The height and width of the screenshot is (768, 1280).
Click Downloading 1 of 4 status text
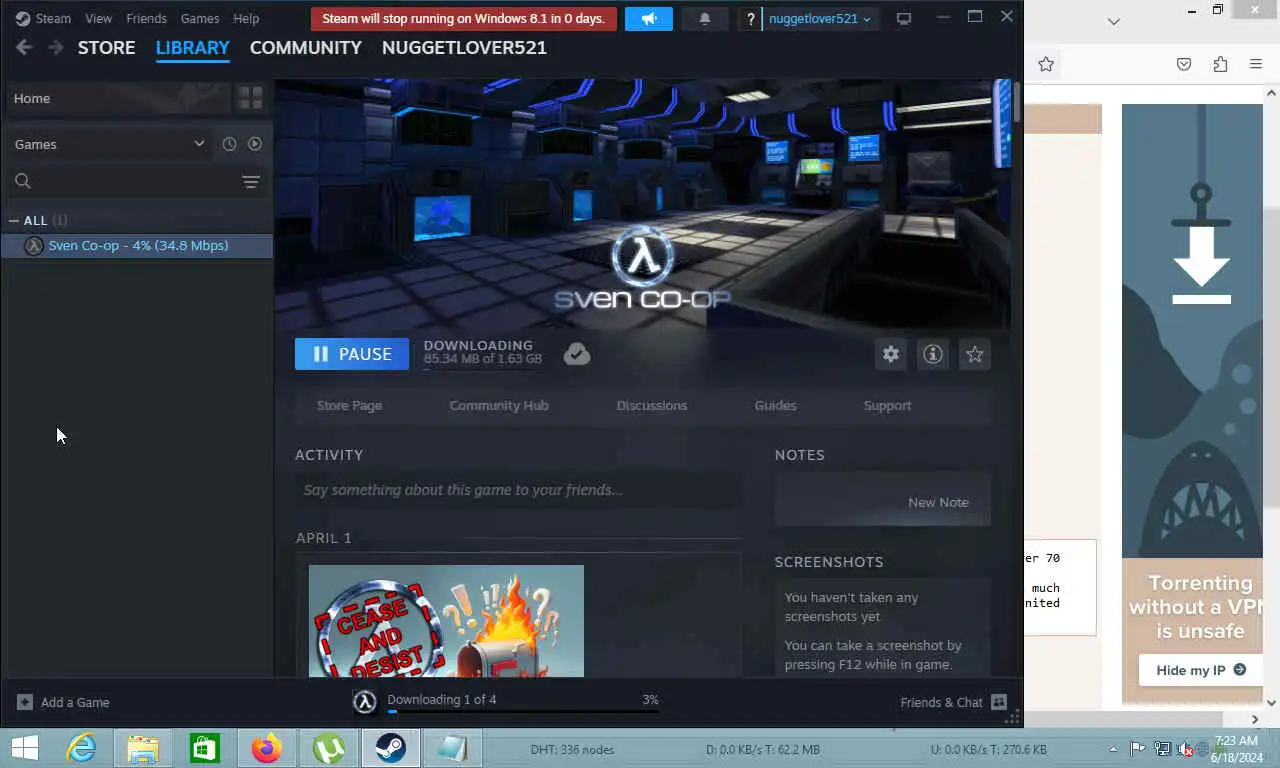pyautogui.click(x=442, y=699)
